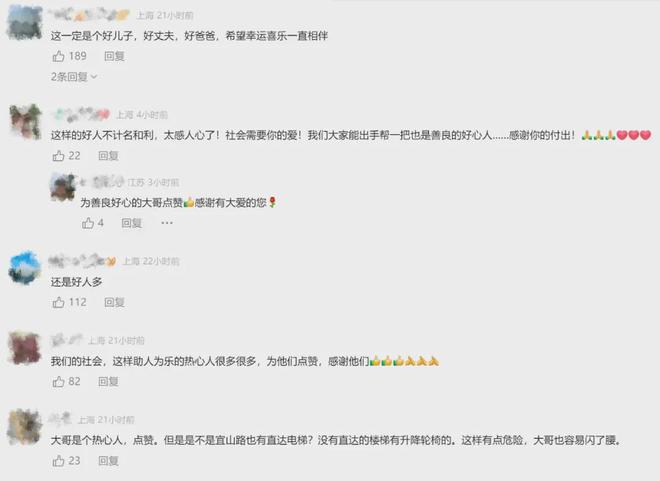Viewport: 660px width, 481px height.
Task: Open the three-dot menu on the reply
Action: tap(167, 223)
